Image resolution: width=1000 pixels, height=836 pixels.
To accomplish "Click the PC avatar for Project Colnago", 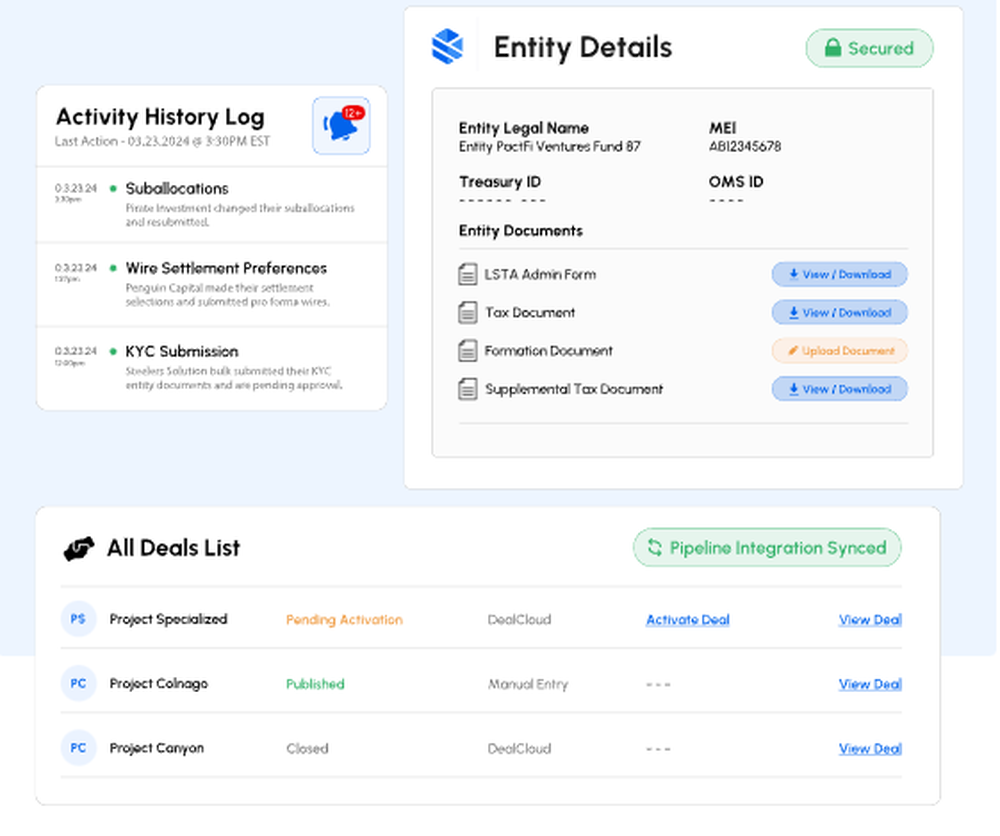I will (78, 683).
